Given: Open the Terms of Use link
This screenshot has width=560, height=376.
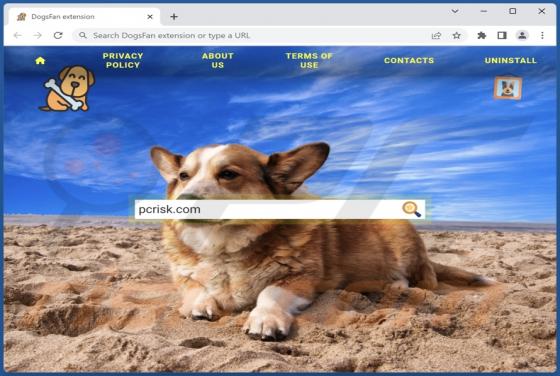Looking at the screenshot, I should click(309, 61).
